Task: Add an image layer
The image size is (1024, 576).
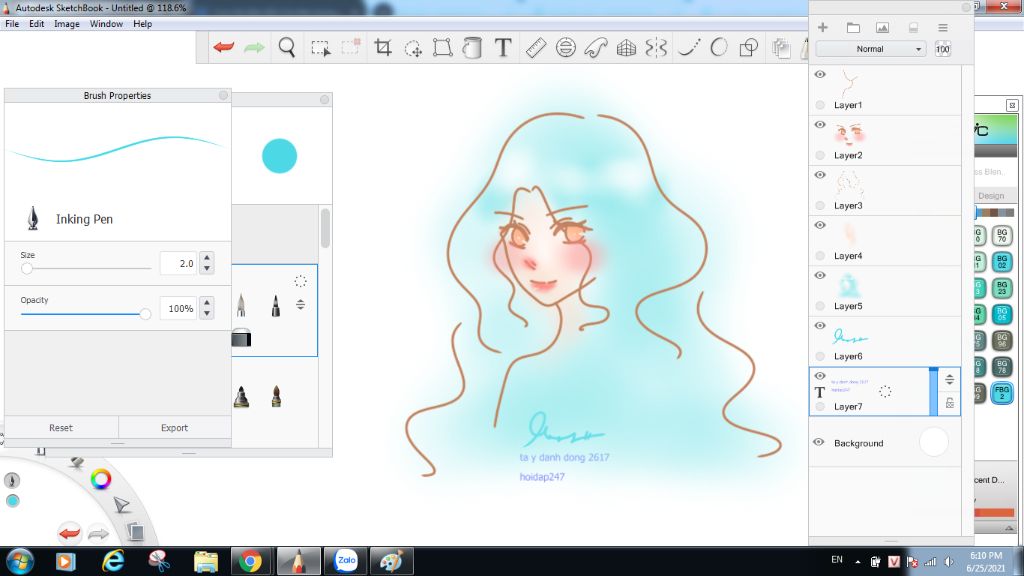Action: point(882,27)
